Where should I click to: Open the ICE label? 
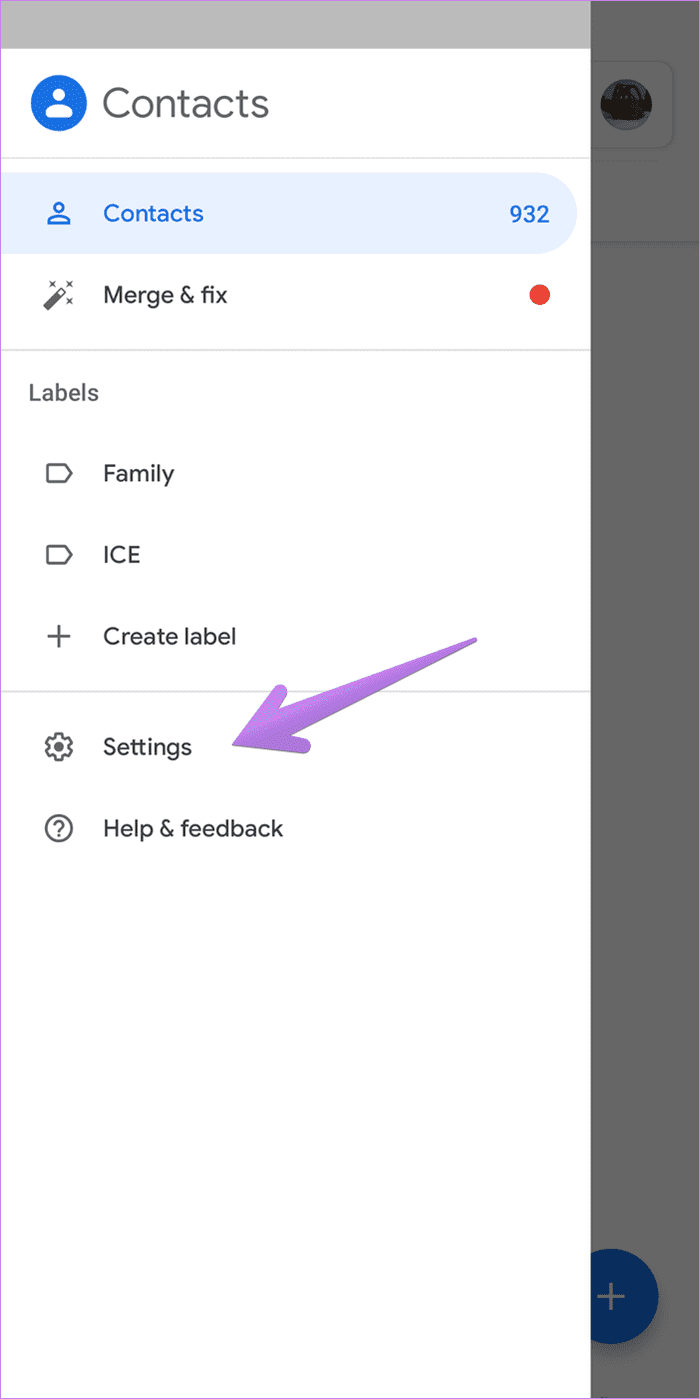[295, 554]
